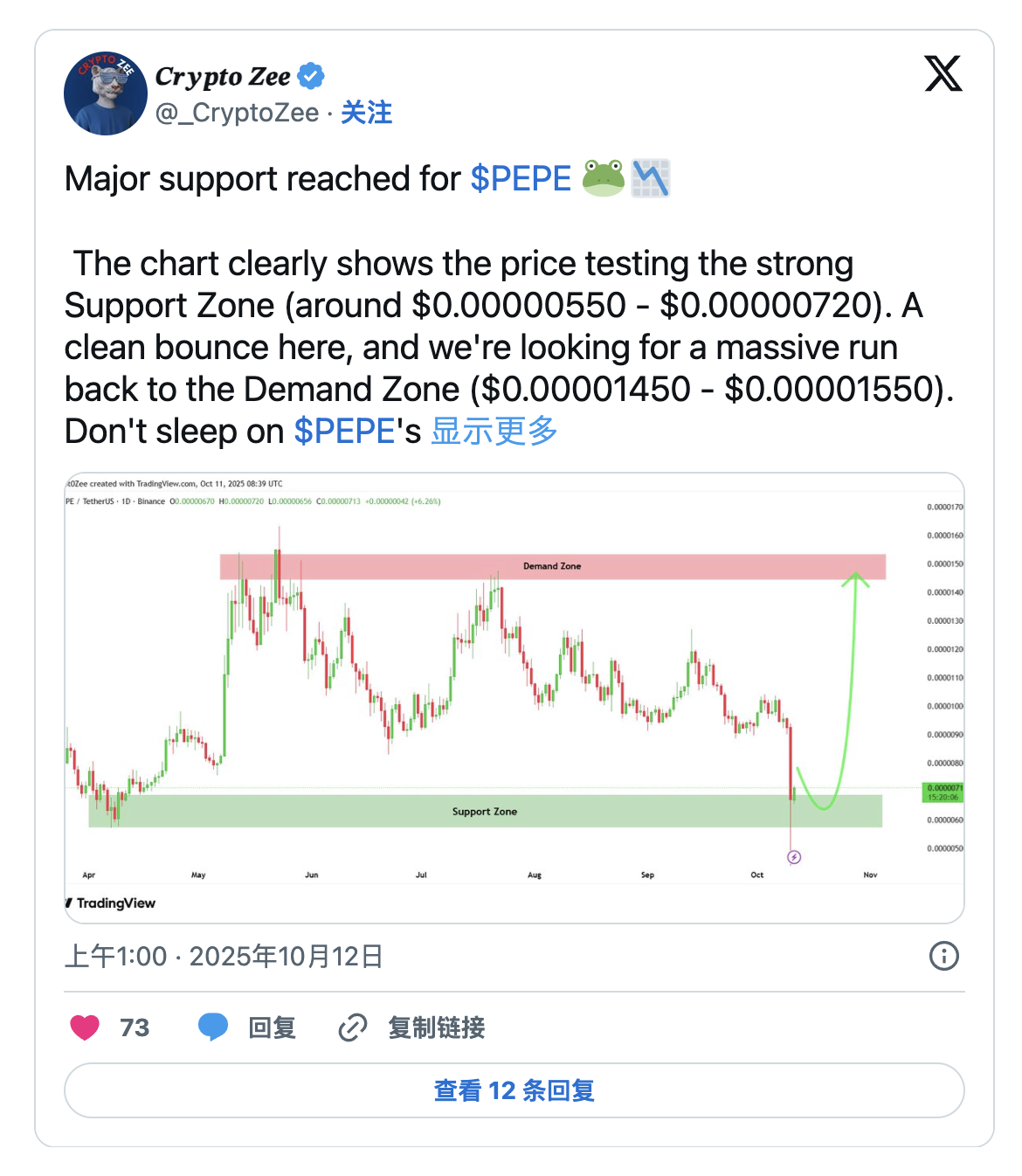Image resolution: width=1022 pixels, height=1176 pixels.
Task: Expand tweet text with 显示更多
Action: pos(494,432)
